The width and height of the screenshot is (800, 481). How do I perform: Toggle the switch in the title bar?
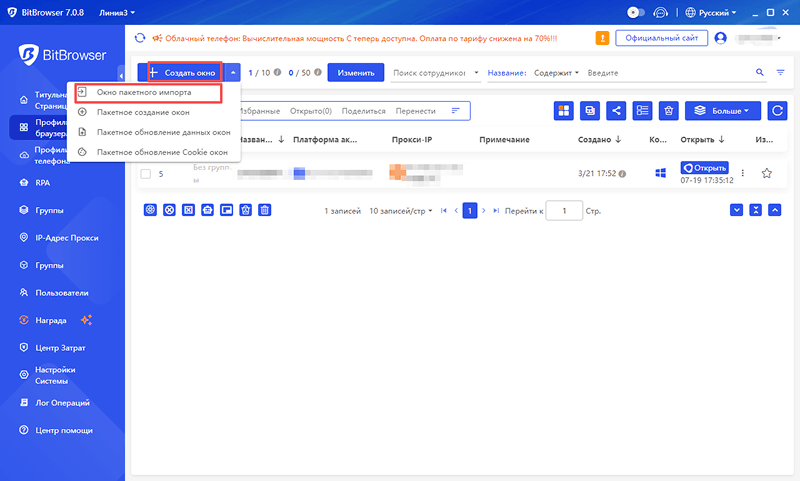[635, 13]
